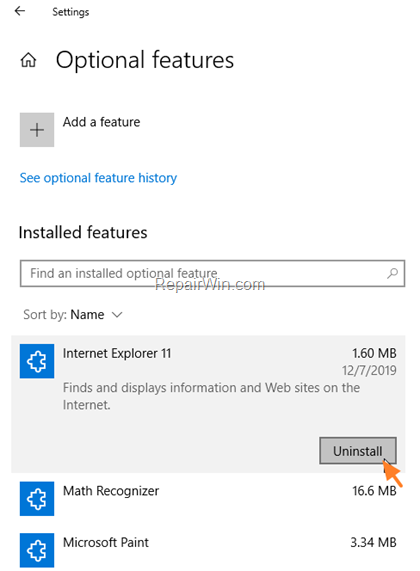Focus the Find an installed optional feature box
This screenshot has width=420, height=571.
click(212, 273)
